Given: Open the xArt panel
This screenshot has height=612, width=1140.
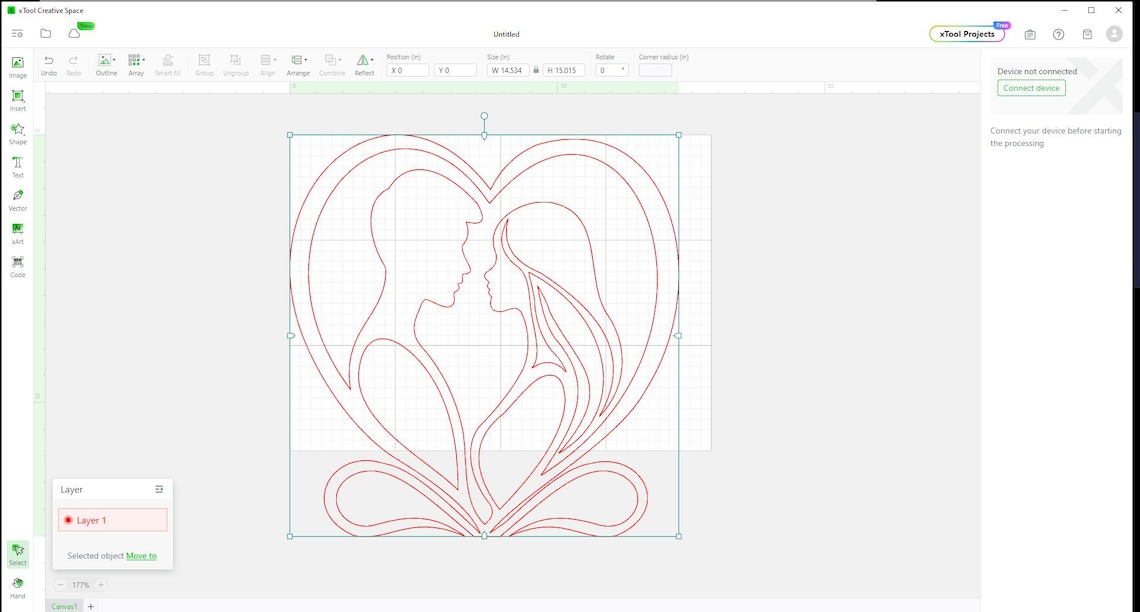Looking at the screenshot, I should click(17, 232).
